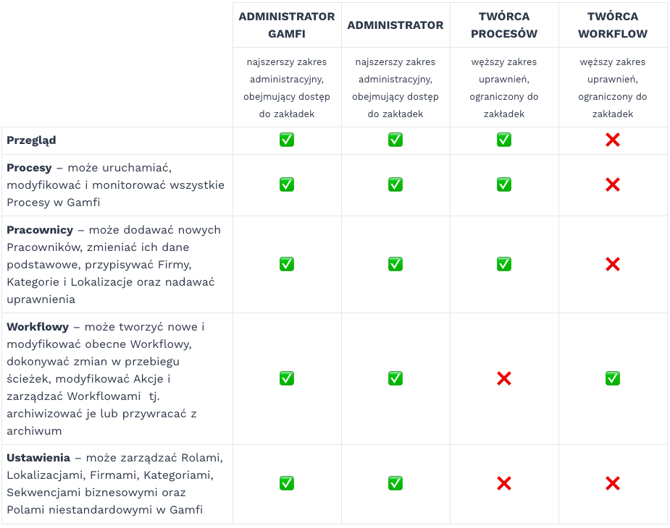The height and width of the screenshot is (528, 670).
Task: Click red X for Workflowy under Twórca Procesów
Action: click(x=504, y=378)
